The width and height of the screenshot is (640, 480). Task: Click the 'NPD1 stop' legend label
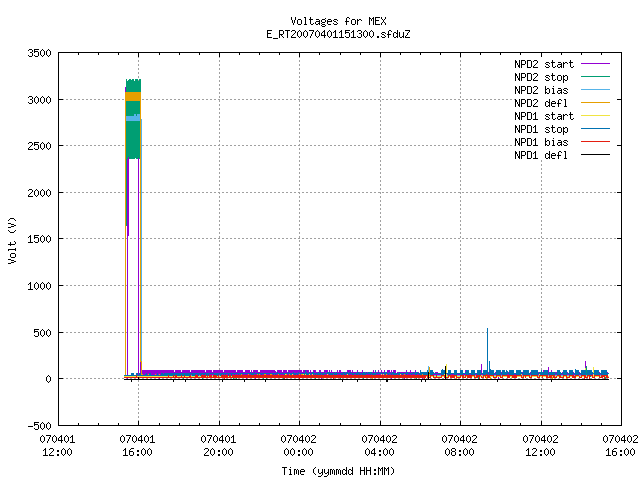[x=541, y=129]
